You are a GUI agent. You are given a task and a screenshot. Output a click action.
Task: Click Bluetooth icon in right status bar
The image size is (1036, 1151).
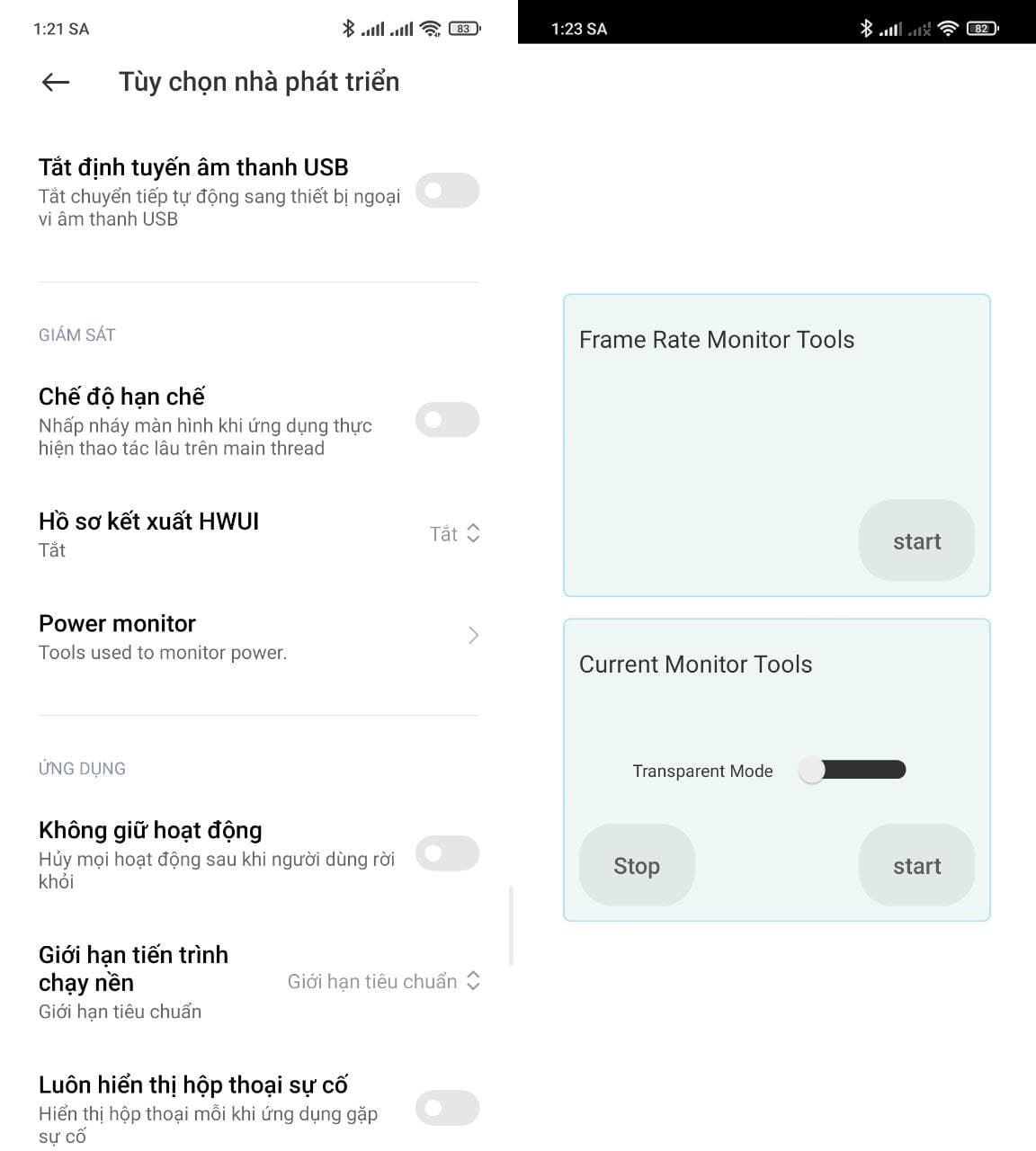[866, 29]
